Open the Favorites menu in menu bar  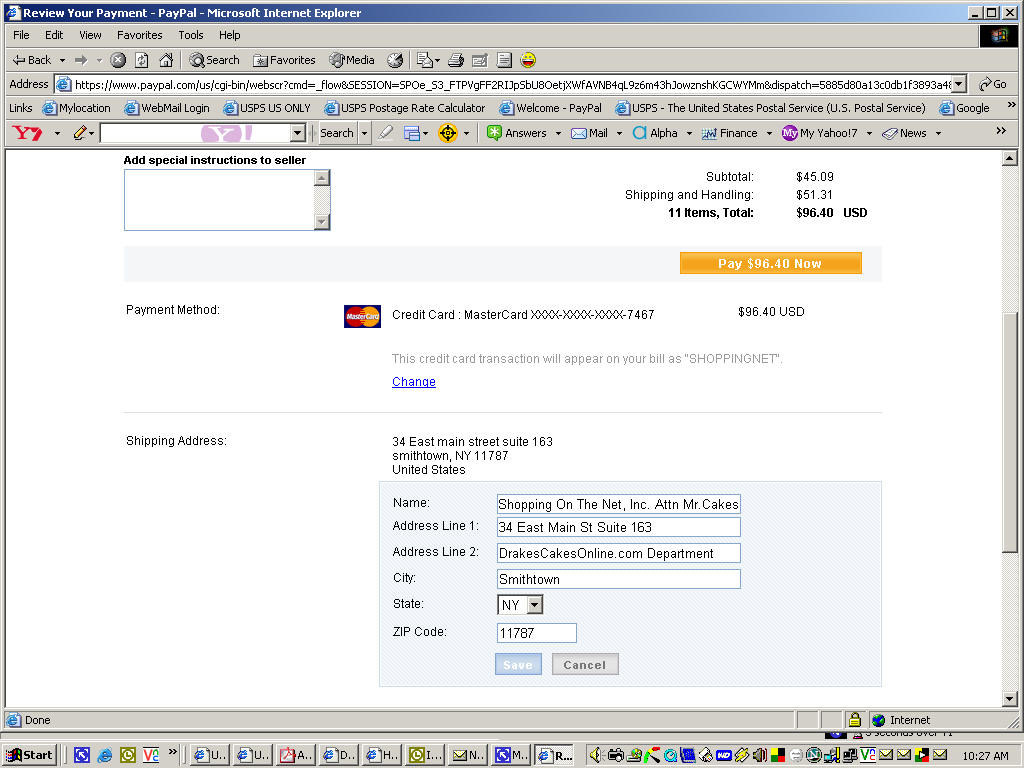tap(139, 35)
